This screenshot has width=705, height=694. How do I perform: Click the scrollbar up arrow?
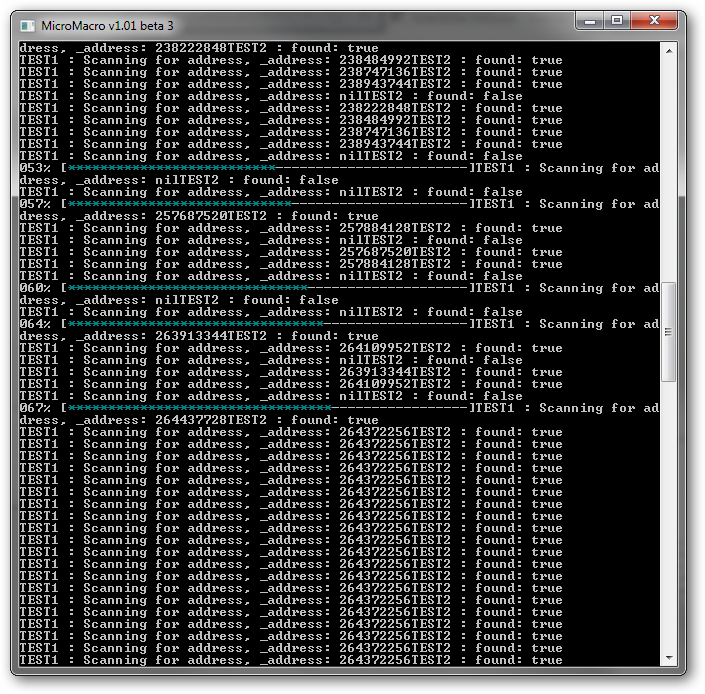pyautogui.click(x=668, y=51)
